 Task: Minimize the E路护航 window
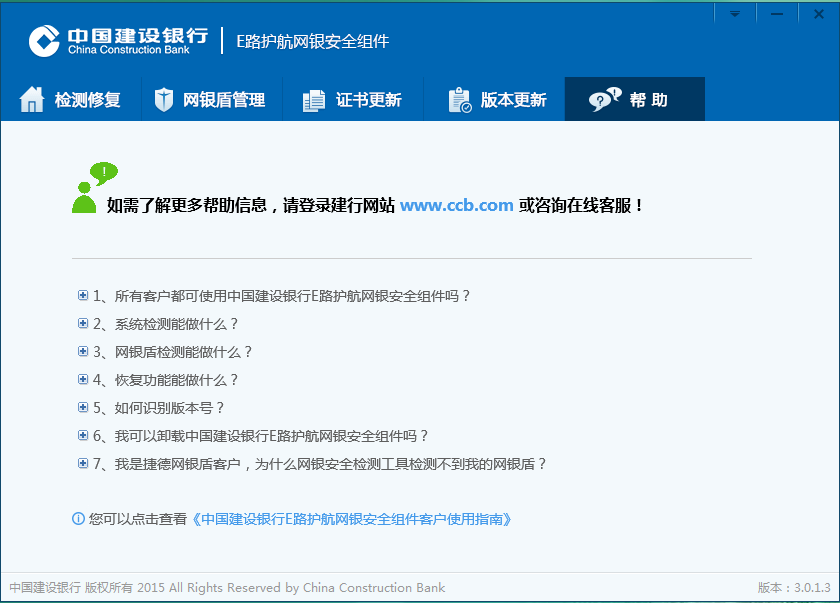(777, 14)
